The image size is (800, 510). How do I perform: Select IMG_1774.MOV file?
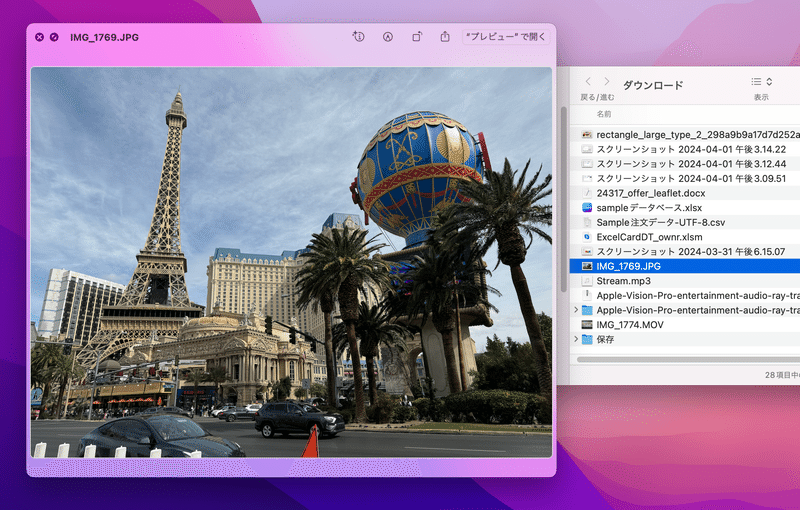tap(685, 325)
